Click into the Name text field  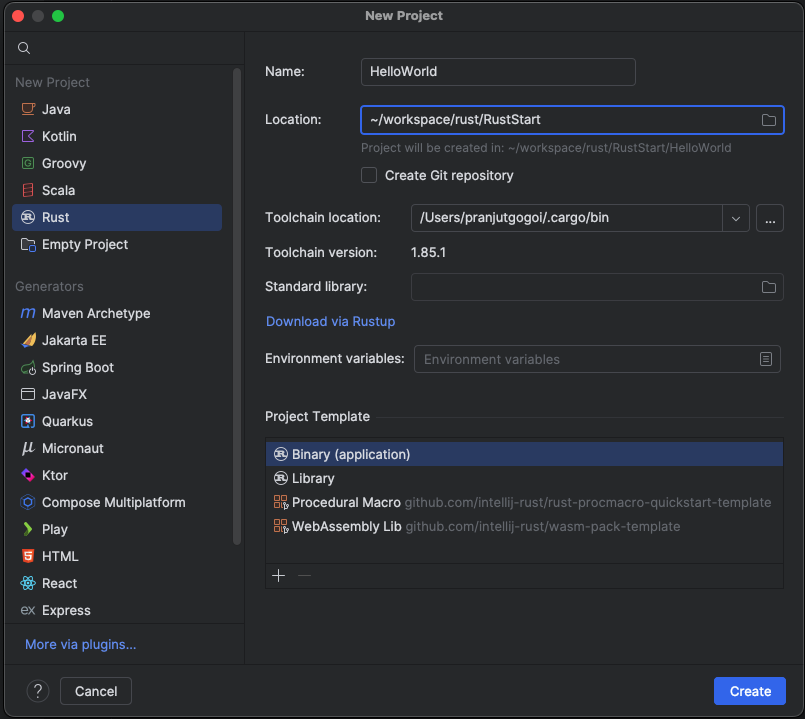click(x=497, y=72)
